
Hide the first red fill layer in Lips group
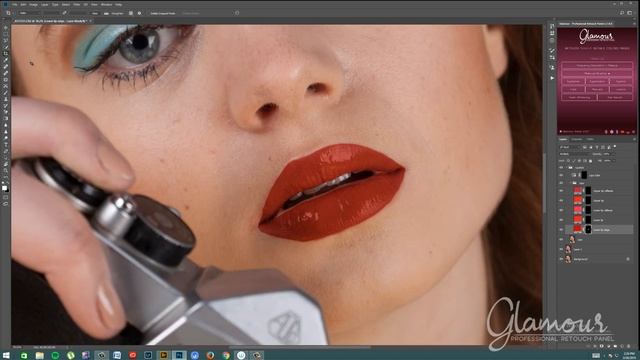click(561, 191)
